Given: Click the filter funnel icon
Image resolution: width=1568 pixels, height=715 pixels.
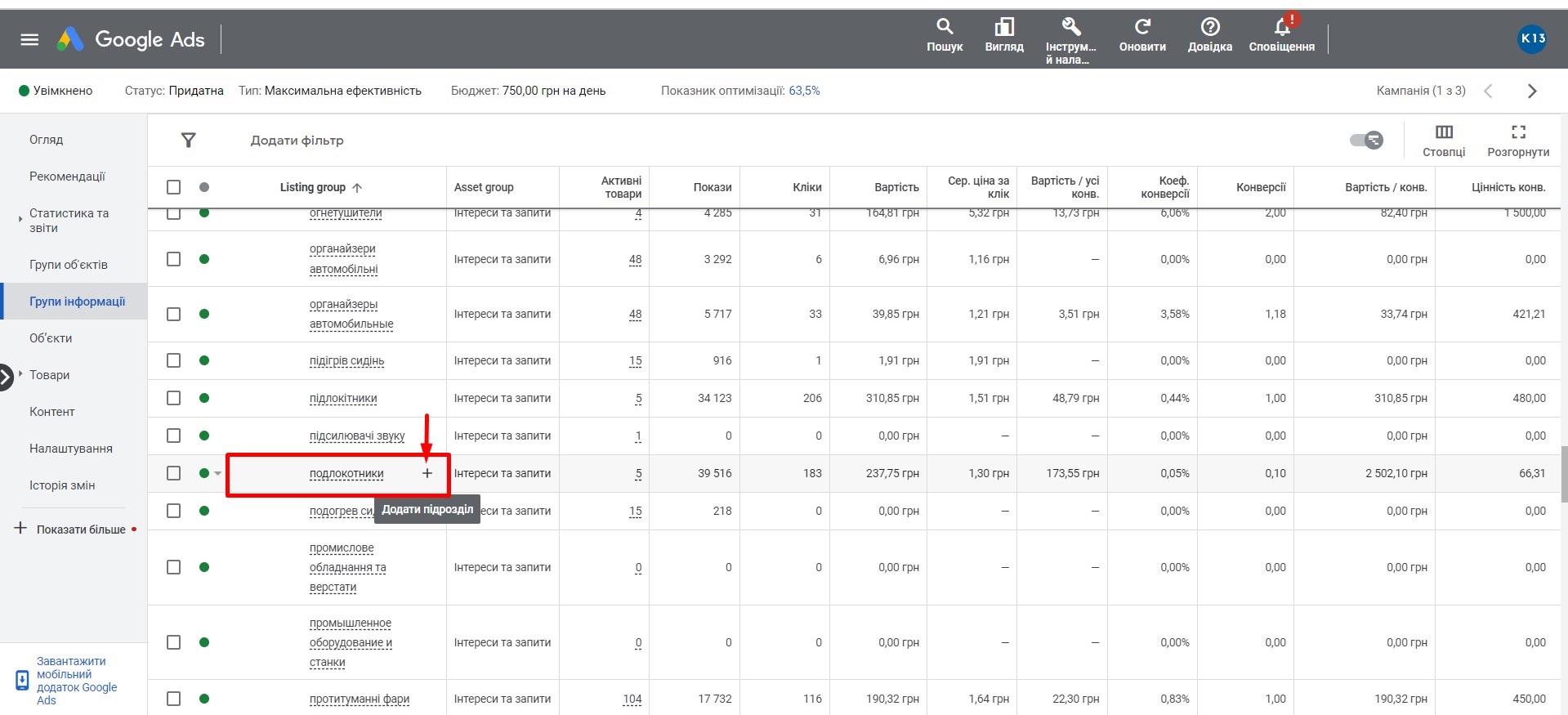Looking at the screenshot, I should 189,141.
